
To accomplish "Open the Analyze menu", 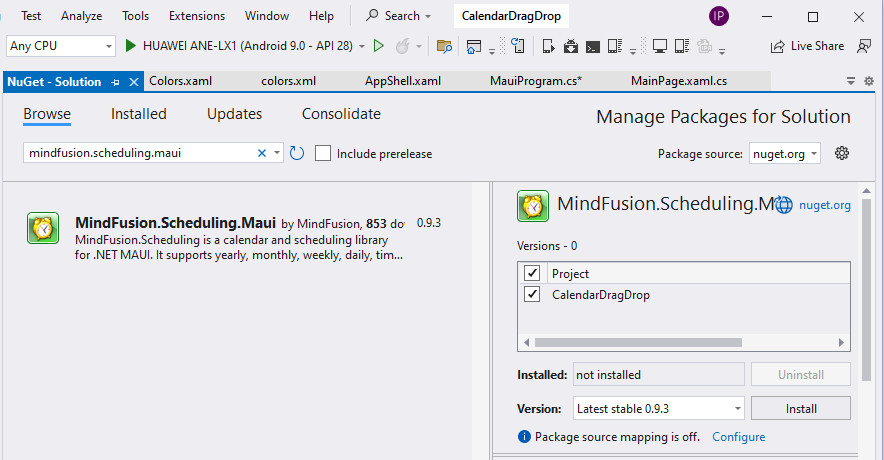I will tap(82, 16).
